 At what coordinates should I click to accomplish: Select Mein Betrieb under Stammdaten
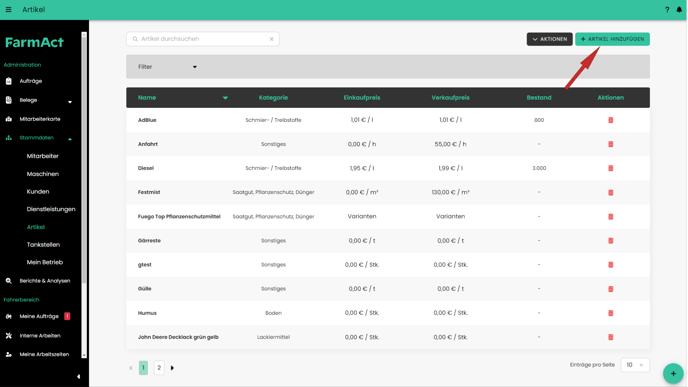click(x=45, y=262)
